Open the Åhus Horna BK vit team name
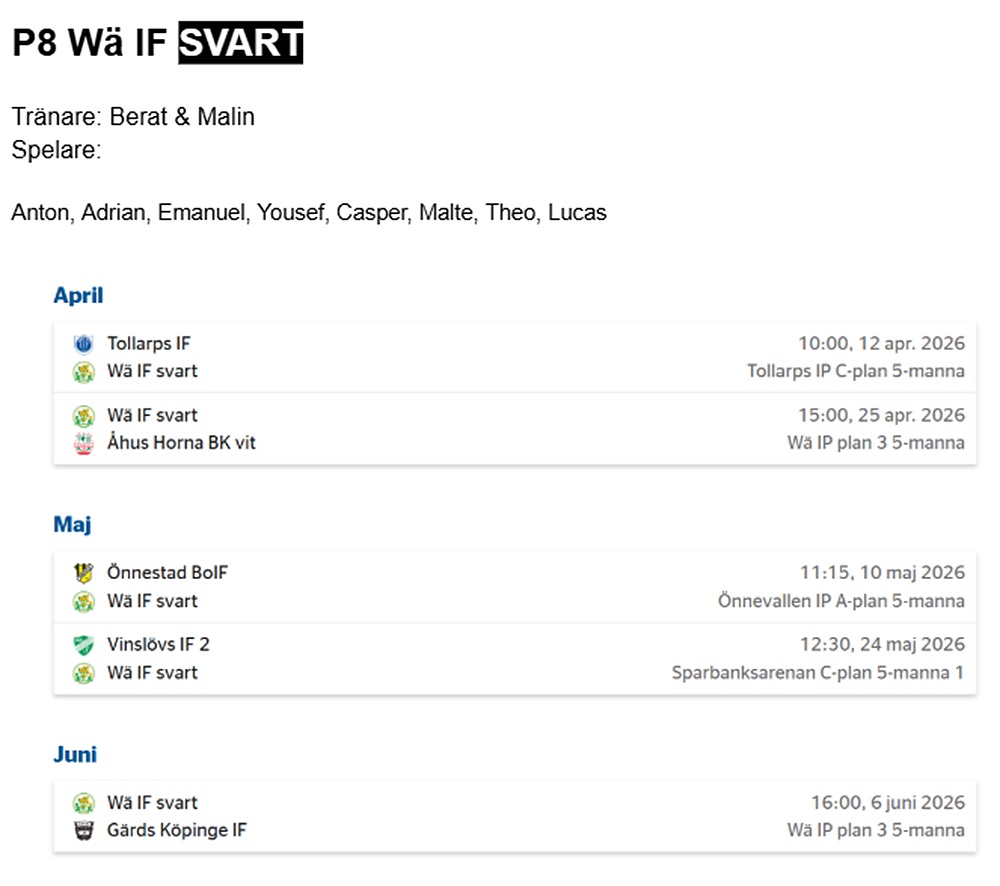This screenshot has width=1000, height=886. coord(181,443)
